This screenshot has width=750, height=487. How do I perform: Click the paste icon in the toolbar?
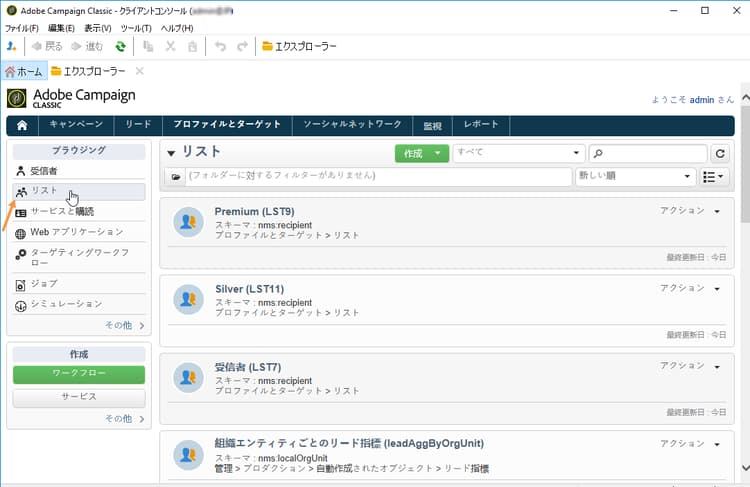click(192, 46)
